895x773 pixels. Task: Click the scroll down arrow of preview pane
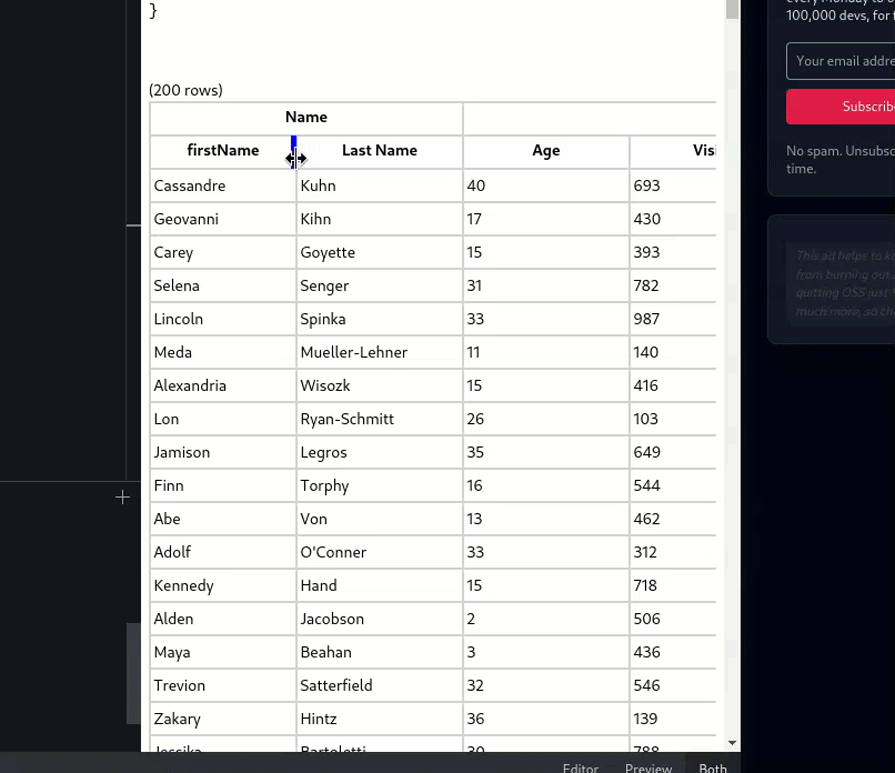point(732,743)
